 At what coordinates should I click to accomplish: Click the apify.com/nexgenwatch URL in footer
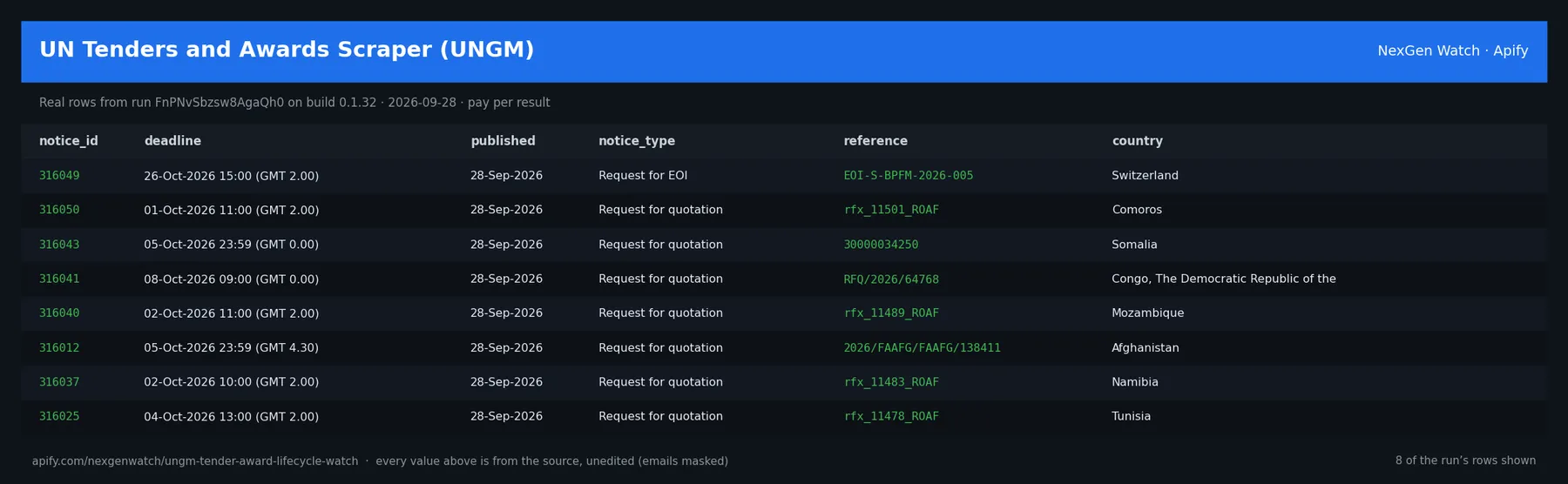[195, 461]
